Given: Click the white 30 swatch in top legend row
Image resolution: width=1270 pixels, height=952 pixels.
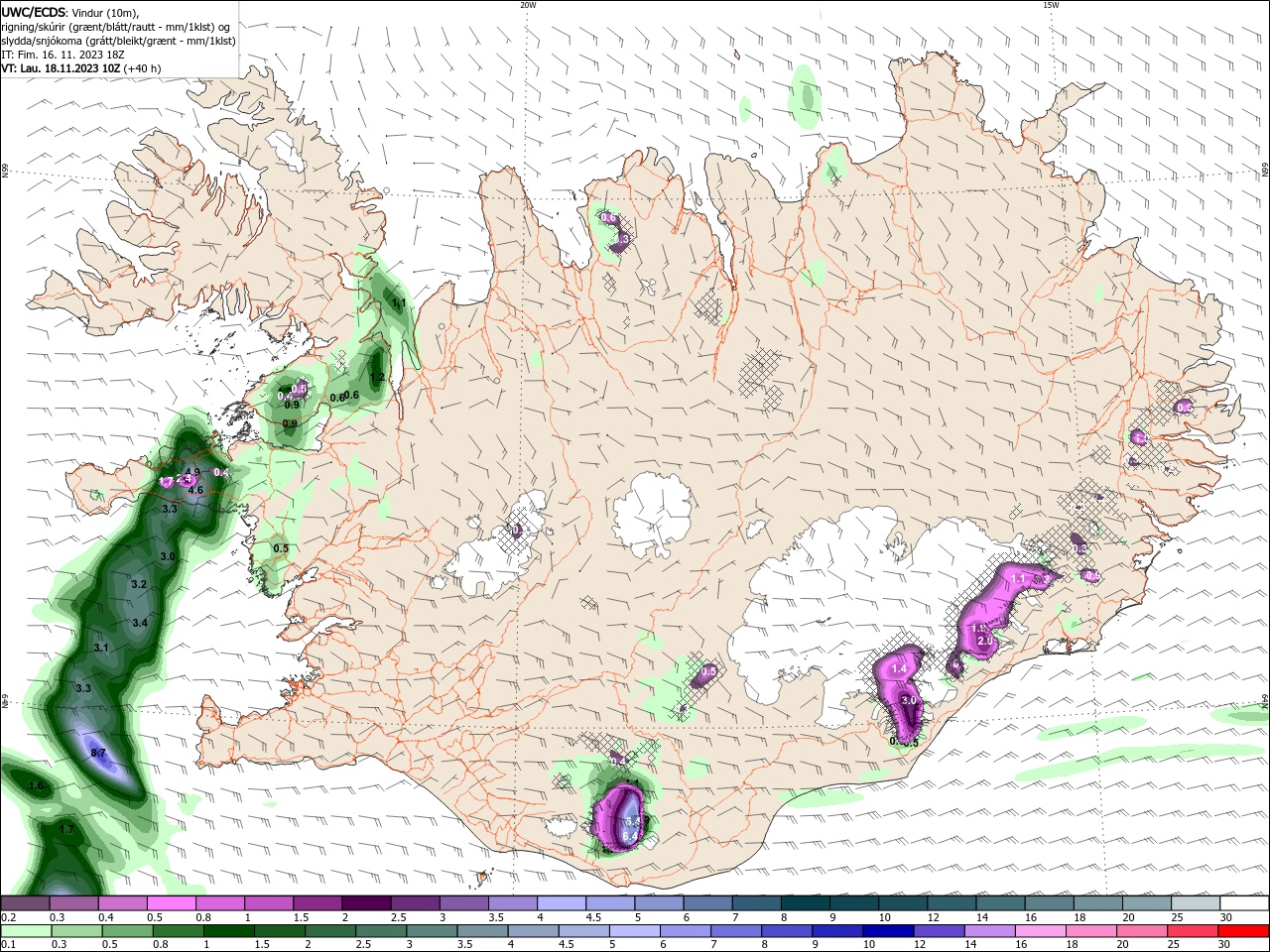Looking at the screenshot, I should [1244, 903].
